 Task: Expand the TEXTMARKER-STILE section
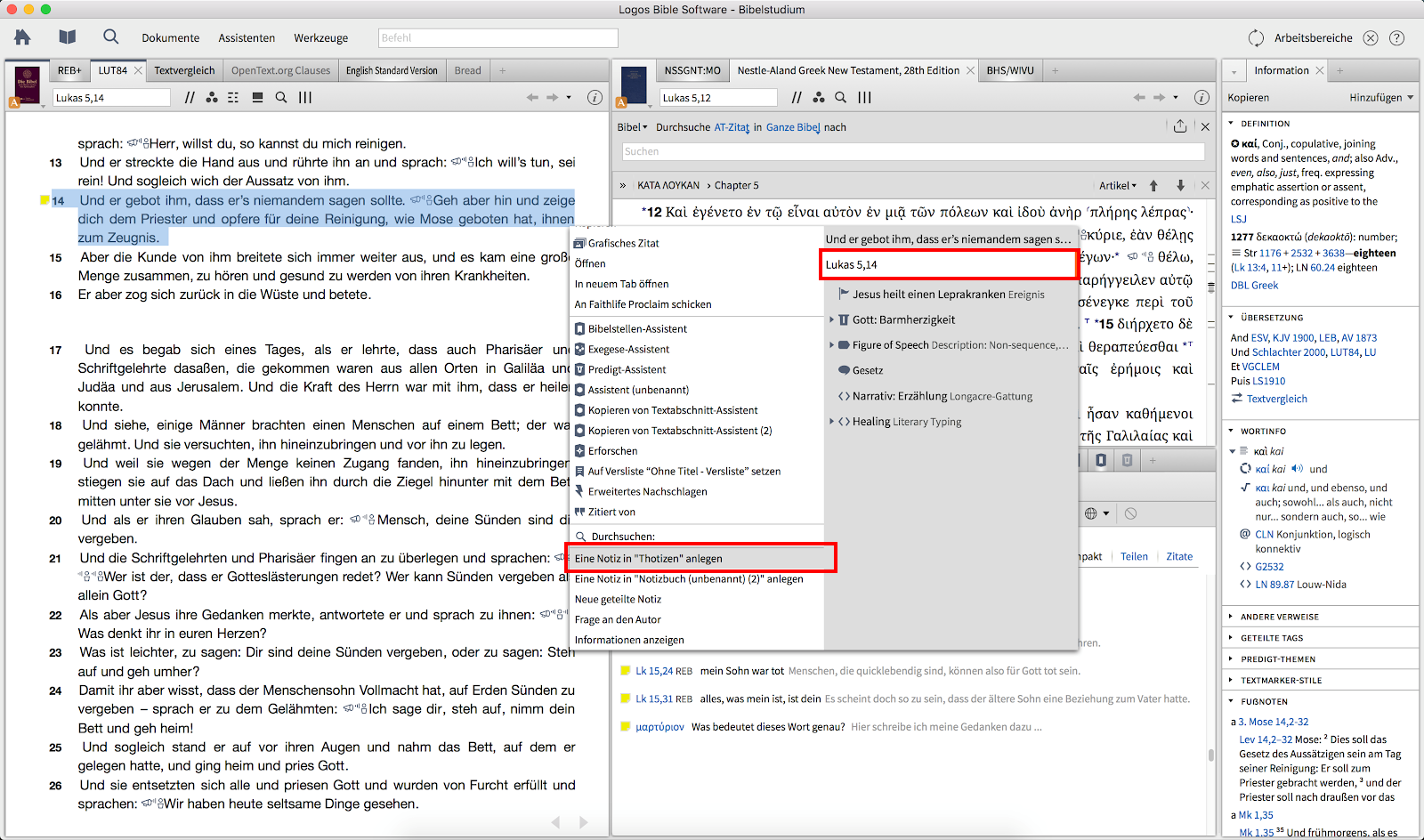[1231, 681]
